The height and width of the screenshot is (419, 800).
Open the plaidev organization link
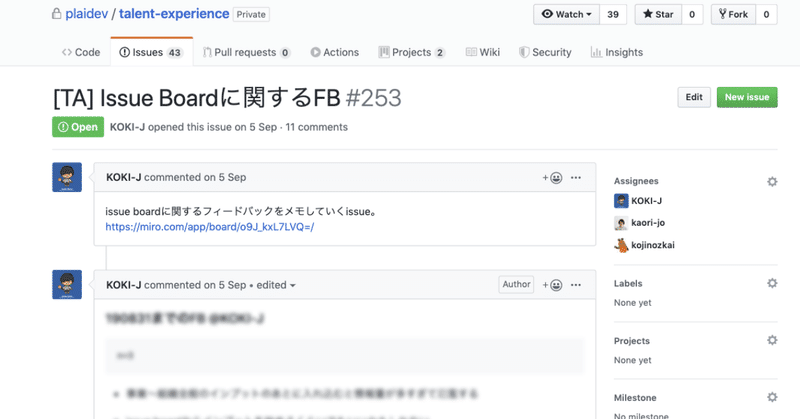87,14
